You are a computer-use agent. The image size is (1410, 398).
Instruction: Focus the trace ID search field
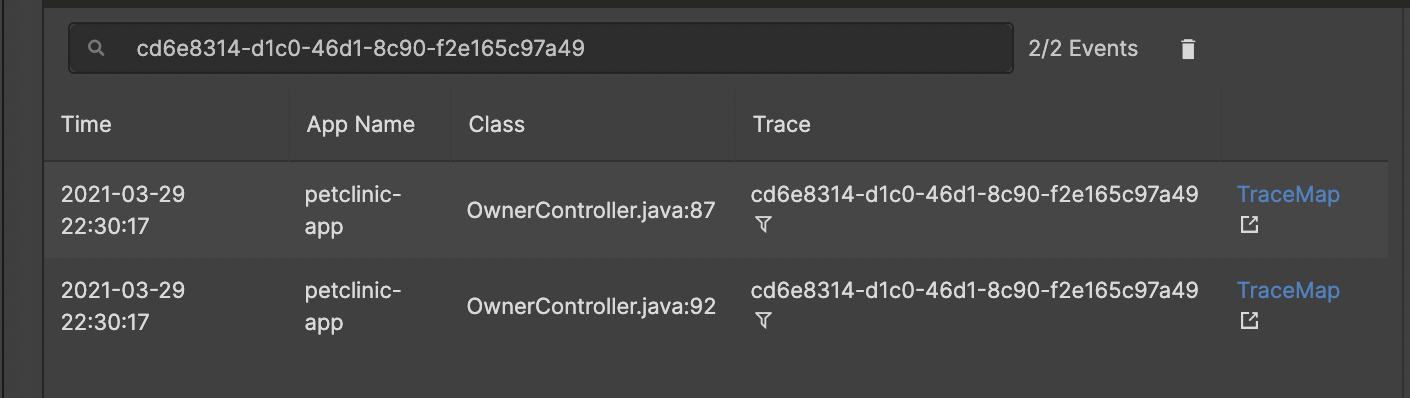click(x=540, y=48)
